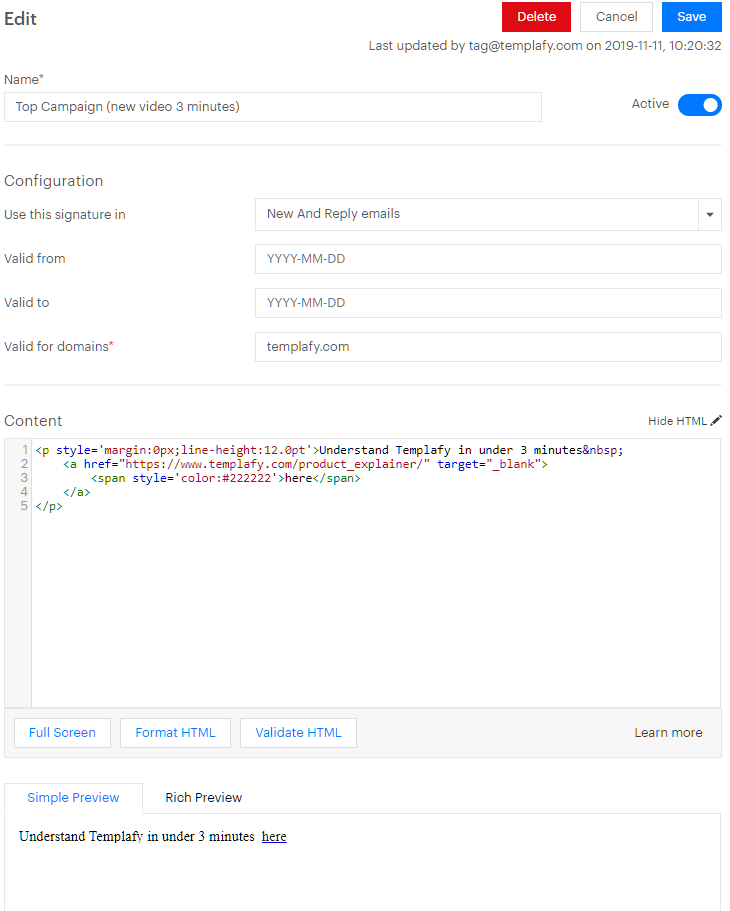Viewport: 730px width, 911px height.
Task: Open the editor in Full Screen
Action: [62, 732]
